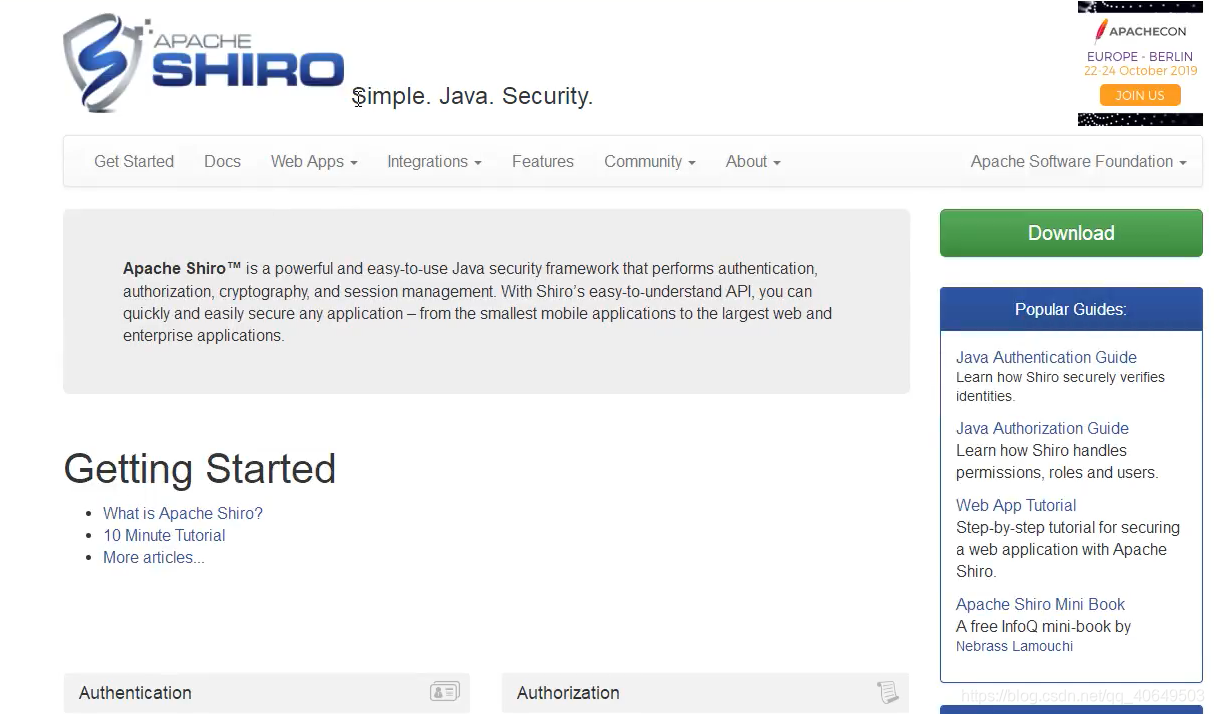Image resolution: width=1214 pixels, height=714 pixels.
Task: Click 'A free InfoQ mini-book by' text
Action: point(1043,626)
